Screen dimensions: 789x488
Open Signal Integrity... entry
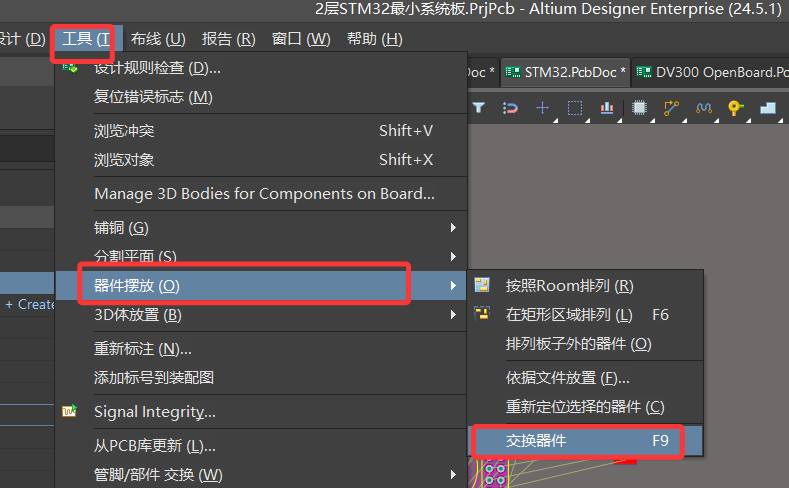point(261,412)
